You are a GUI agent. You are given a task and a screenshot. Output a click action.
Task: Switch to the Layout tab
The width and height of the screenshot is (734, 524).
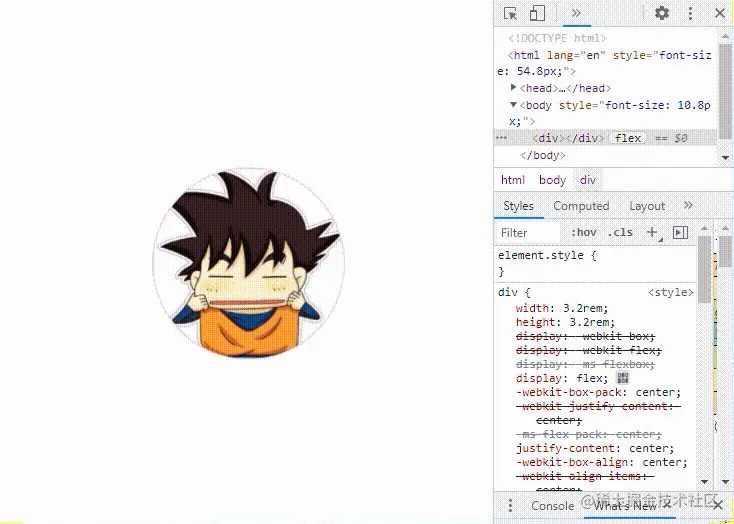coord(647,206)
